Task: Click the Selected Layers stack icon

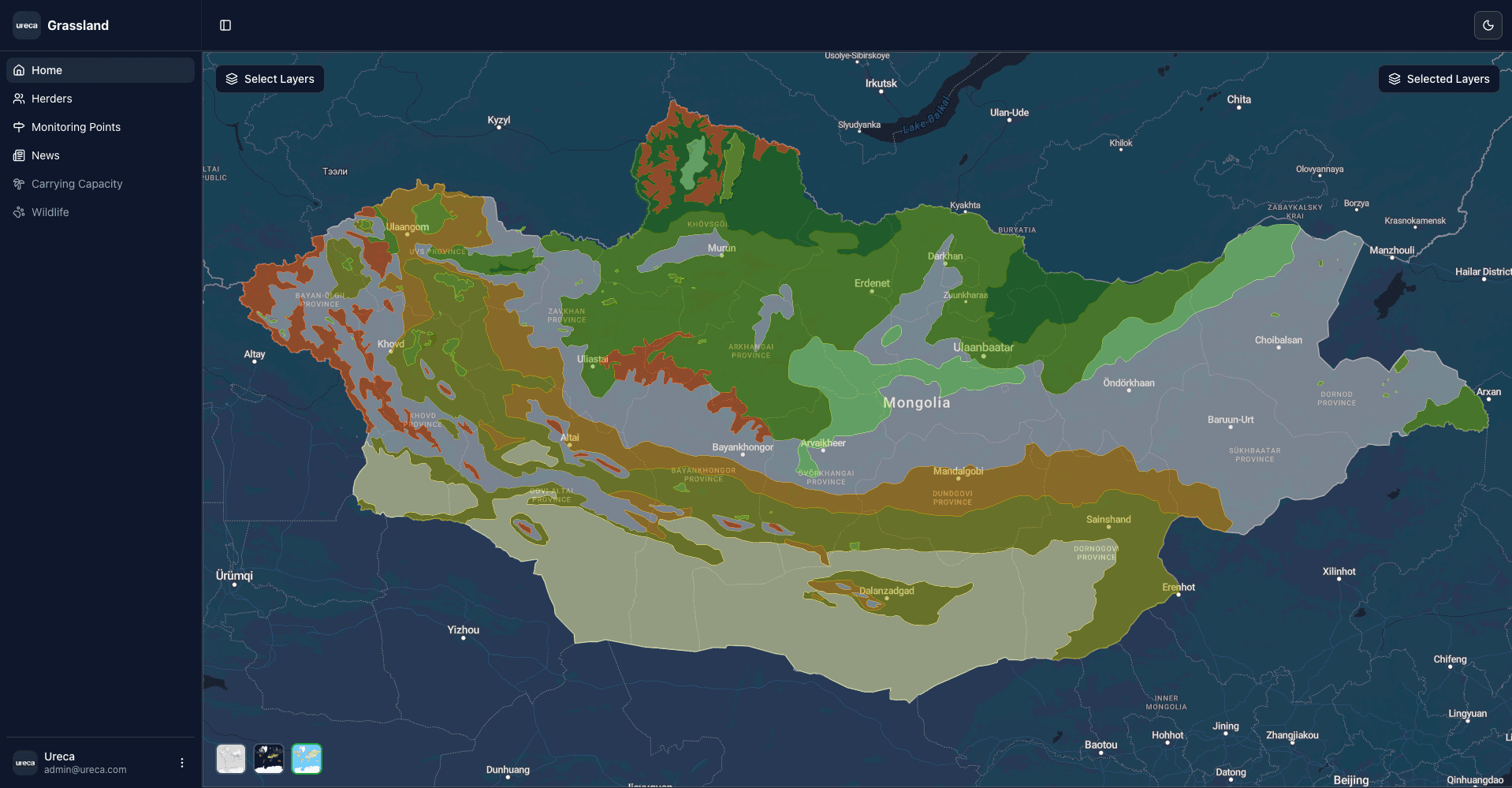Action: 1395,79
